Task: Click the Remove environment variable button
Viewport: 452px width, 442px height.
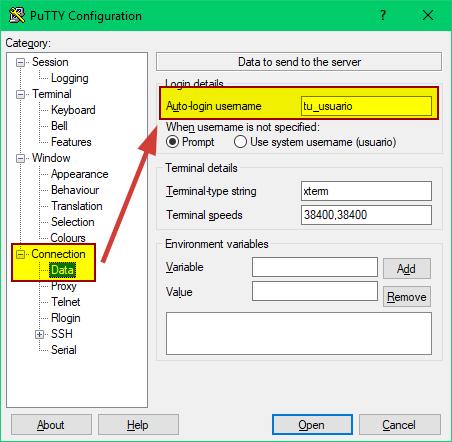Action: 407,297
